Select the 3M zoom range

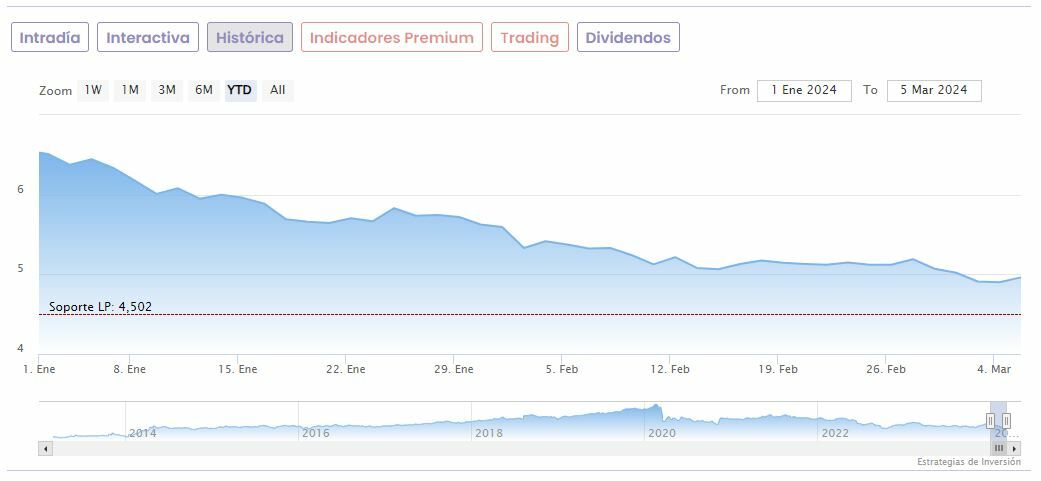coord(167,90)
